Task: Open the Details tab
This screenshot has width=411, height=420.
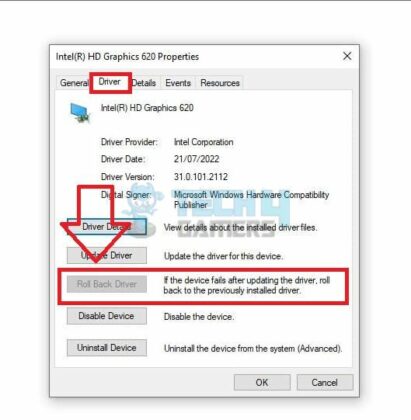Action: pos(144,83)
